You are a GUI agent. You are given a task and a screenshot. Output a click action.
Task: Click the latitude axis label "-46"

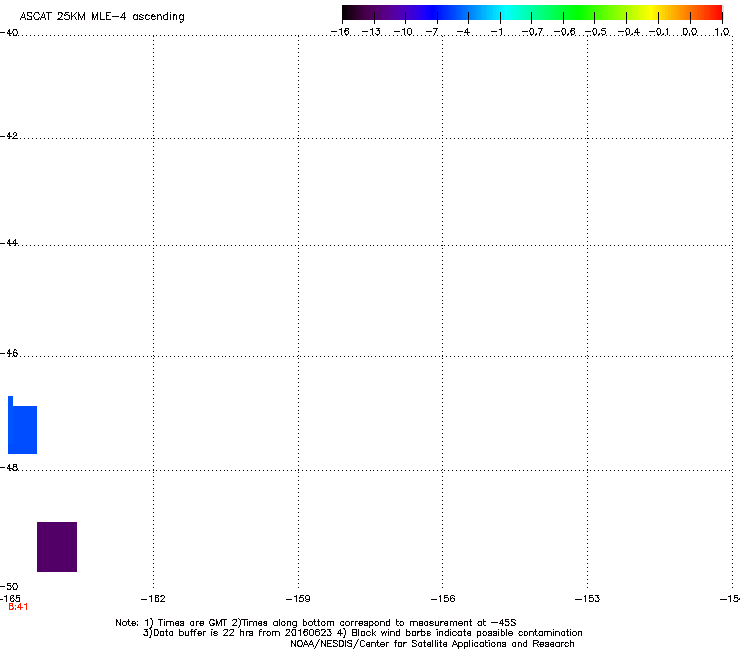pyautogui.click(x=9, y=354)
